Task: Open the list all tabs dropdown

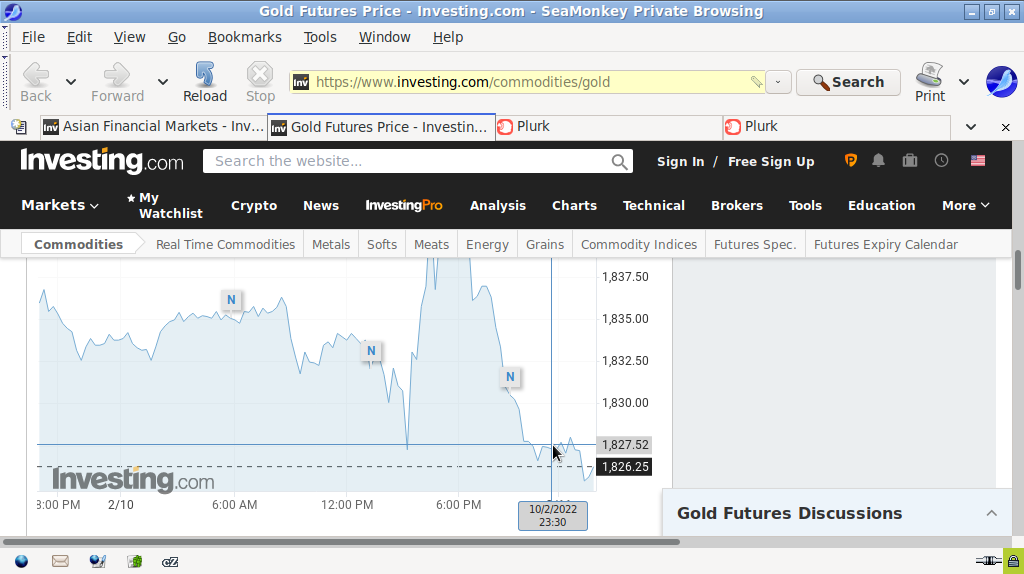Action: [971, 127]
